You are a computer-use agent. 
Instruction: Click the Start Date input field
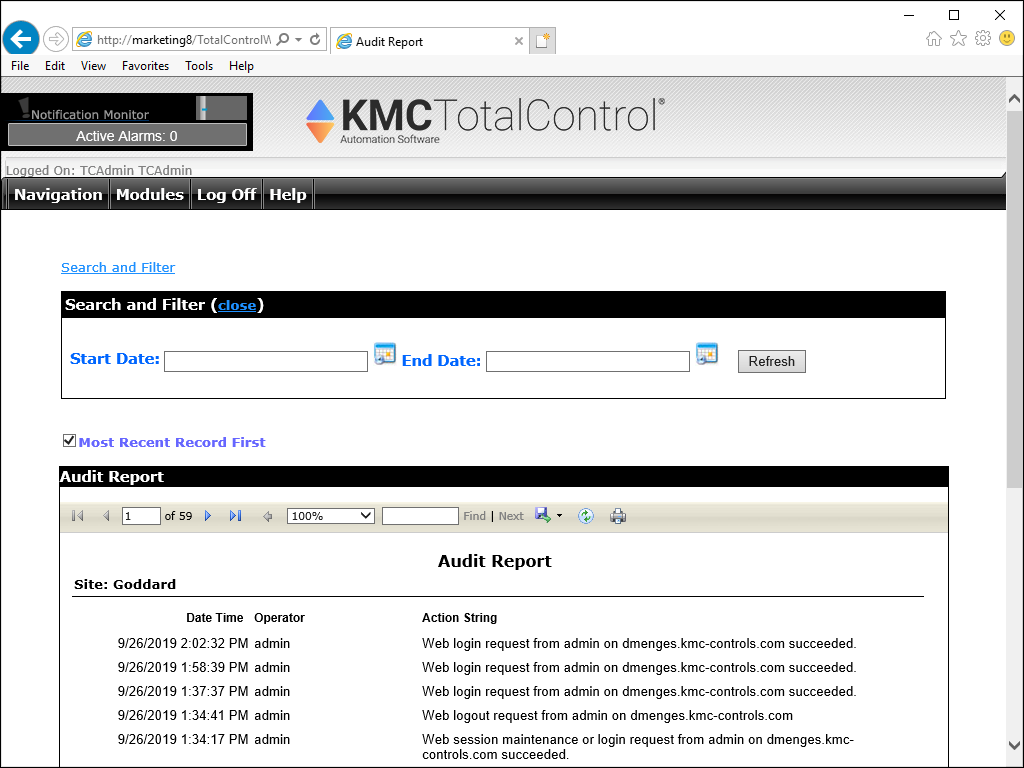(x=266, y=361)
